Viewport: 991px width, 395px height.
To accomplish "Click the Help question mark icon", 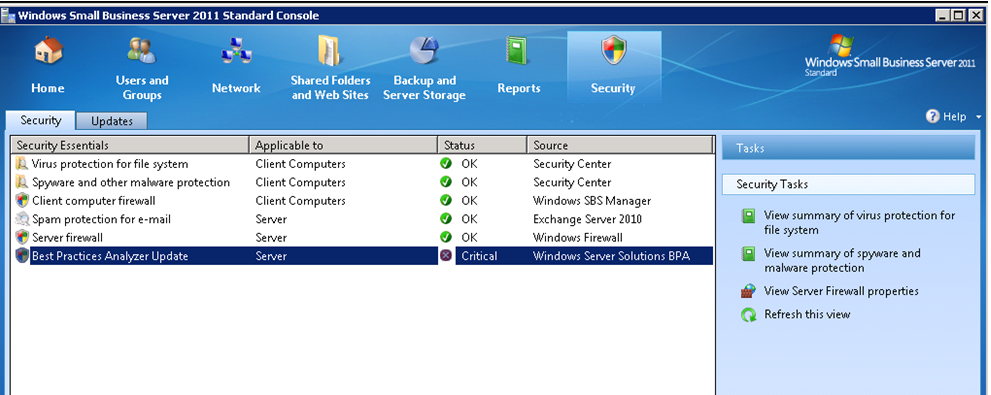I will 933,116.
